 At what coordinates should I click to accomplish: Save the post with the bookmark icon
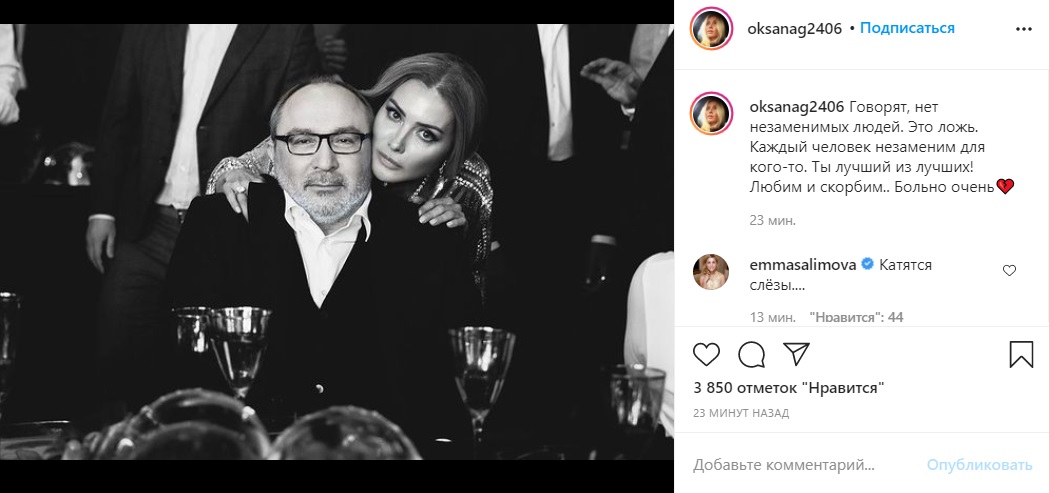point(1021,355)
